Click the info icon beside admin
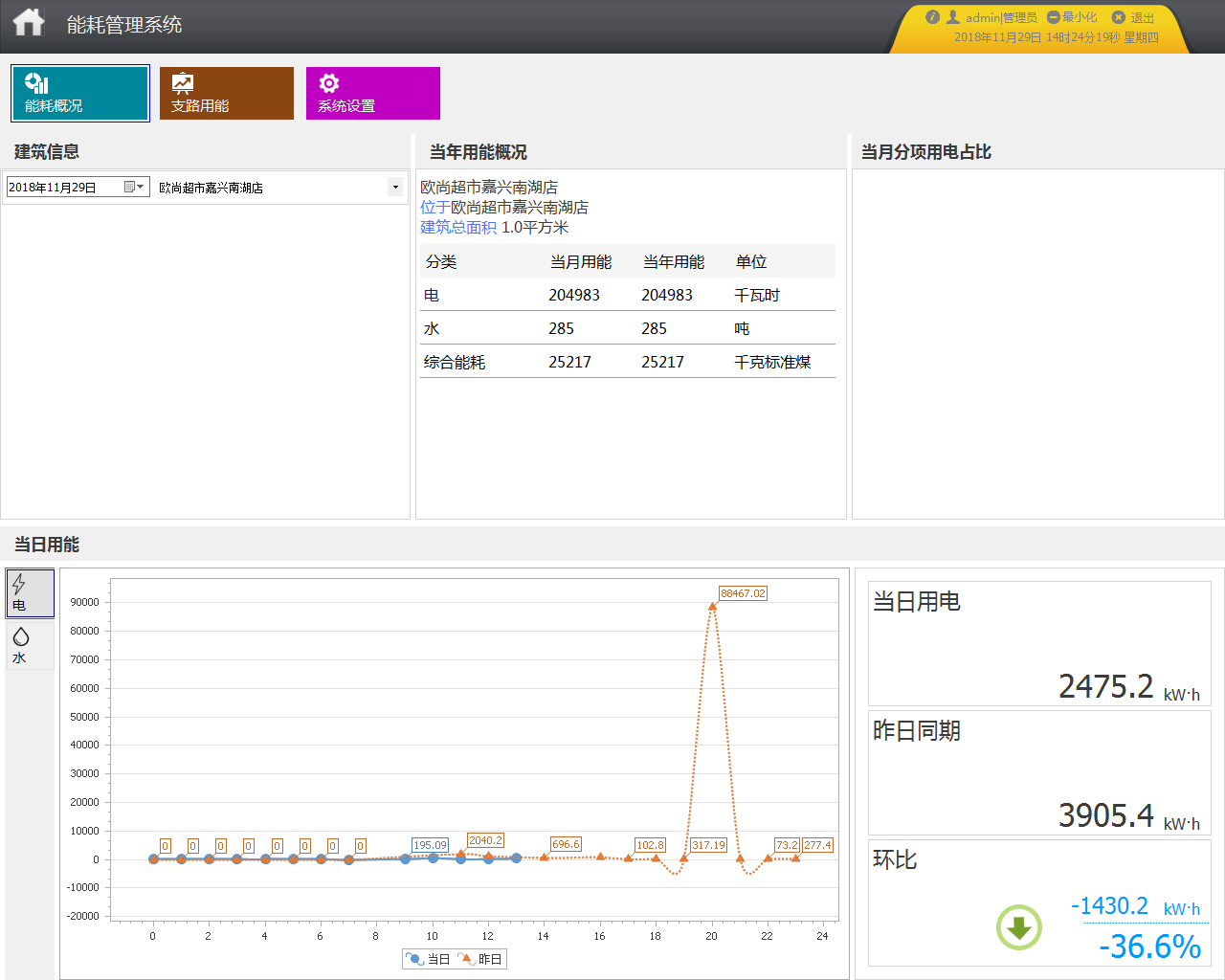 point(932,17)
